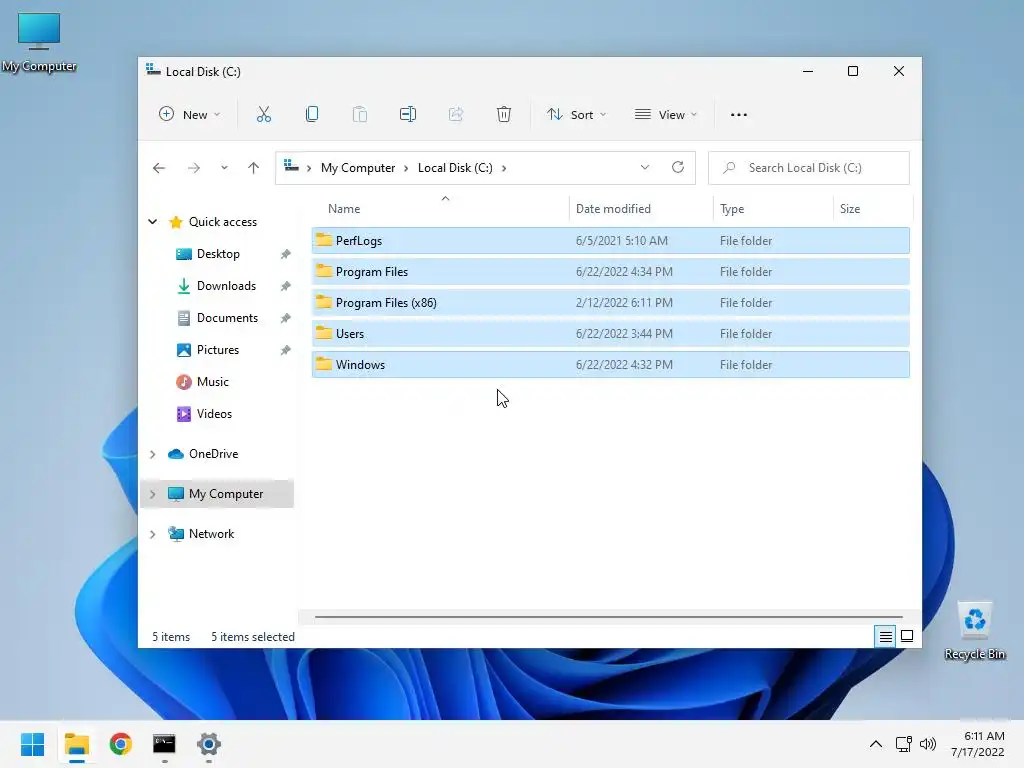Select Downloads in navigation pane

(x=226, y=286)
